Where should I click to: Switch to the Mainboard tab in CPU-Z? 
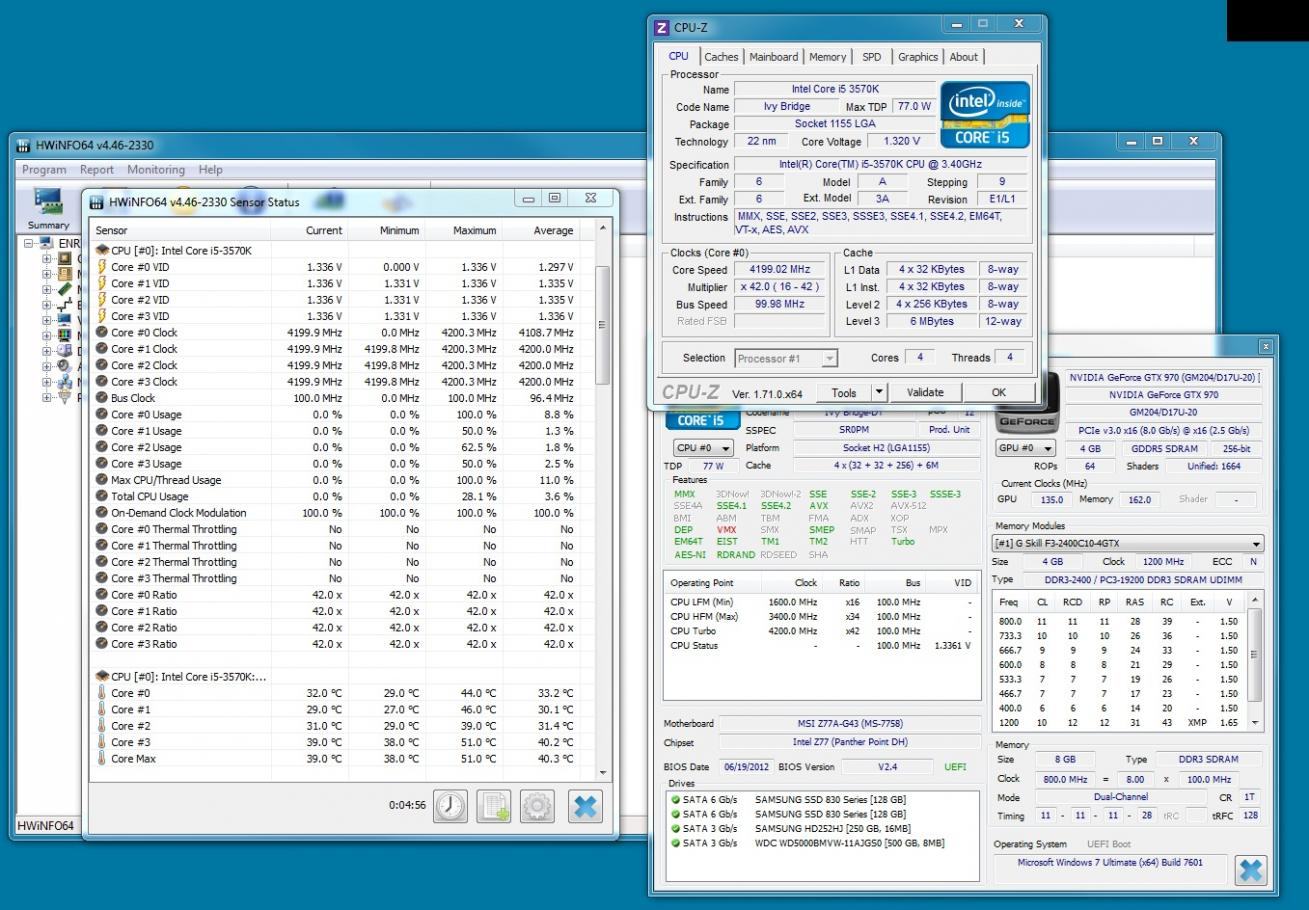click(x=774, y=57)
